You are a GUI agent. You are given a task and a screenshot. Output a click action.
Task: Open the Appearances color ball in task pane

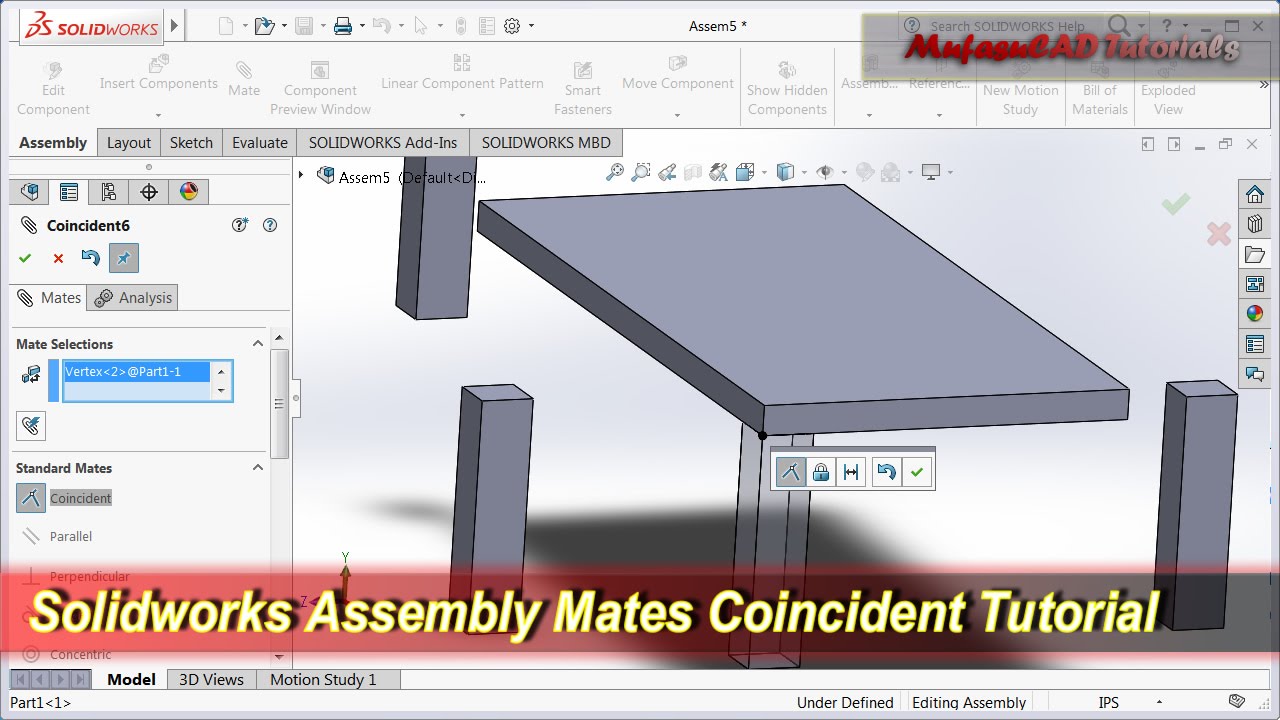coord(1254,314)
